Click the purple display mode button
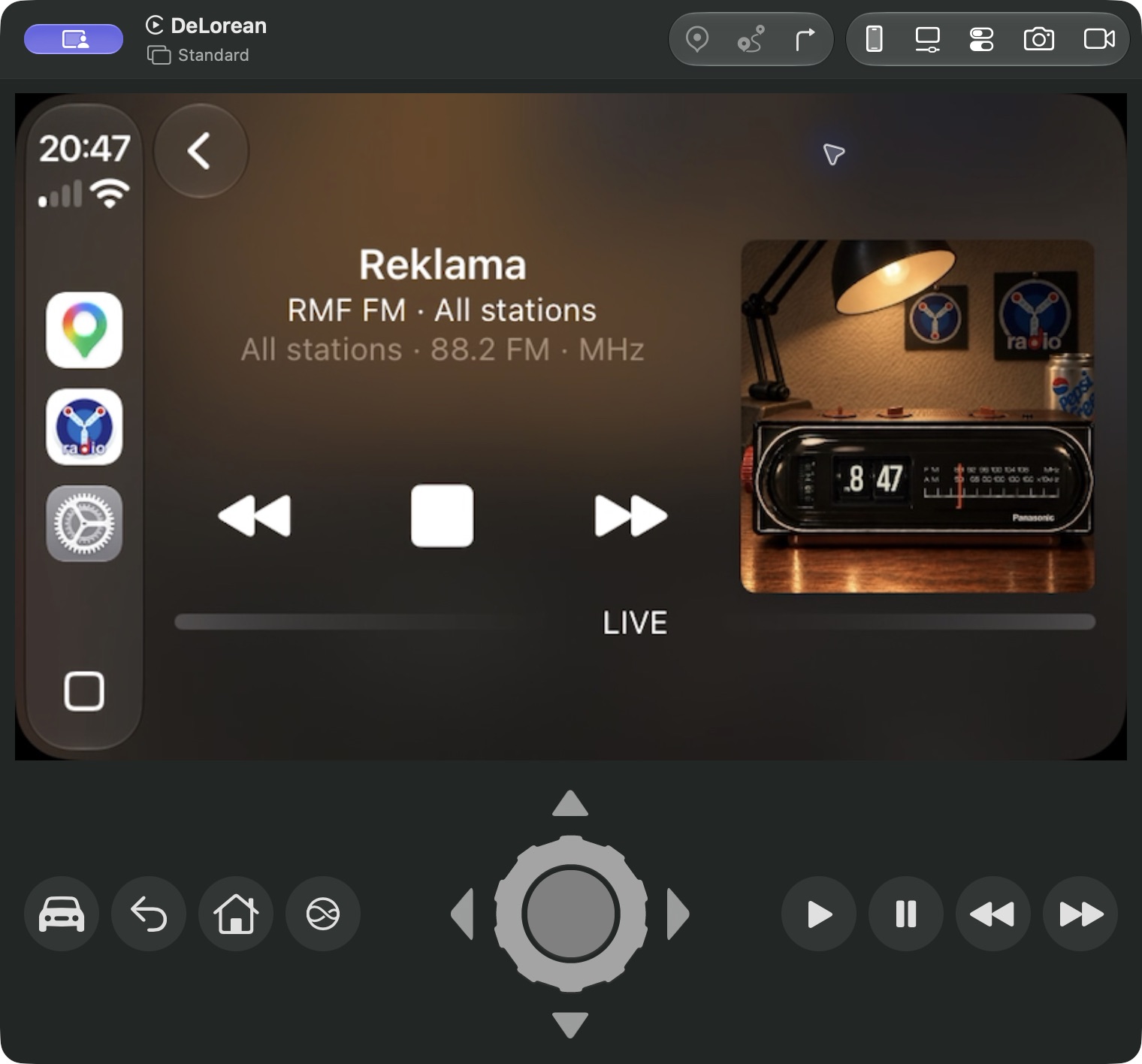1142x1064 pixels. 74,39
